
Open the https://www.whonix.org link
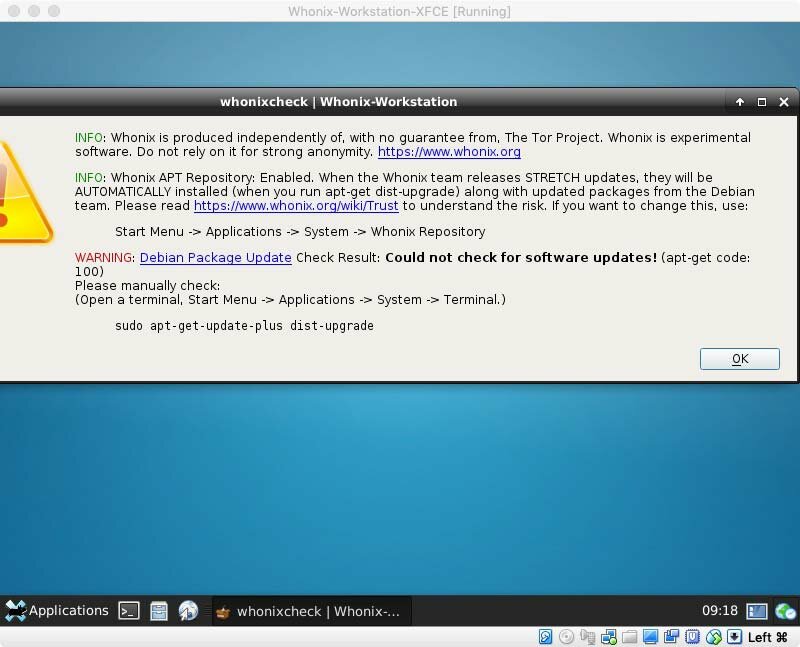coord(449,152)
